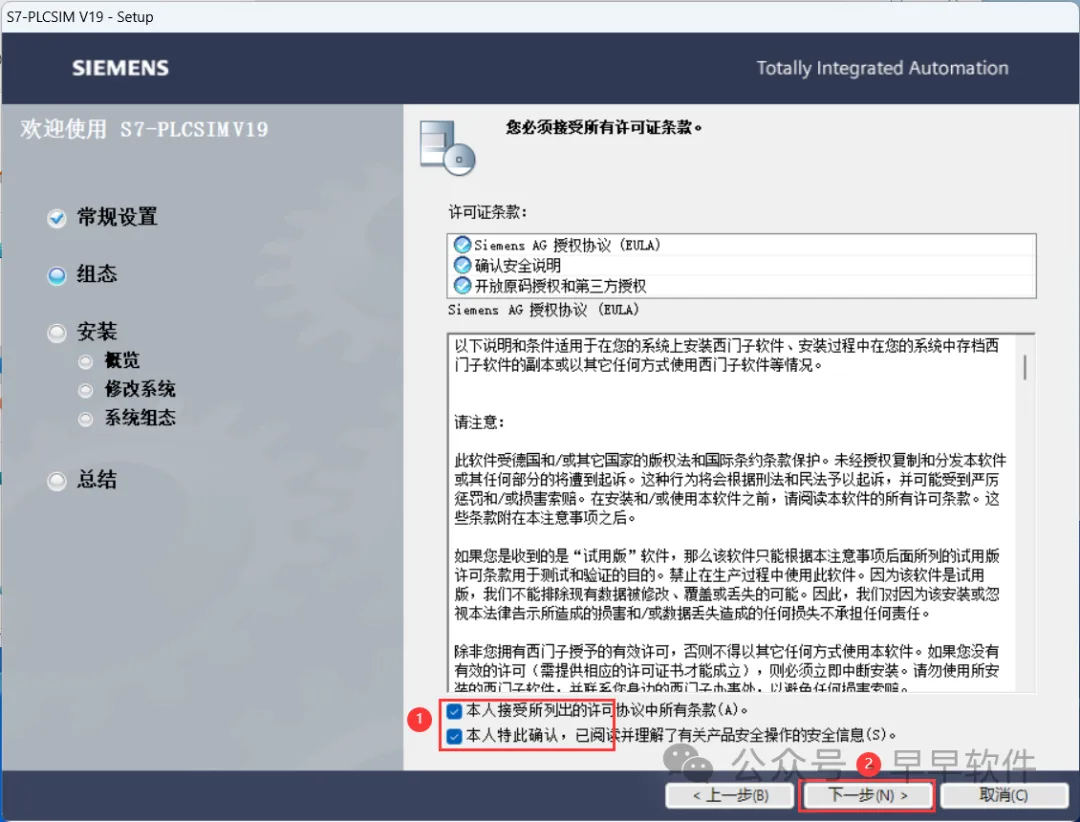This screenshot has width=1080, height=822.
Task: Click the 上一步(B) back button
Action: pos(730,795)
